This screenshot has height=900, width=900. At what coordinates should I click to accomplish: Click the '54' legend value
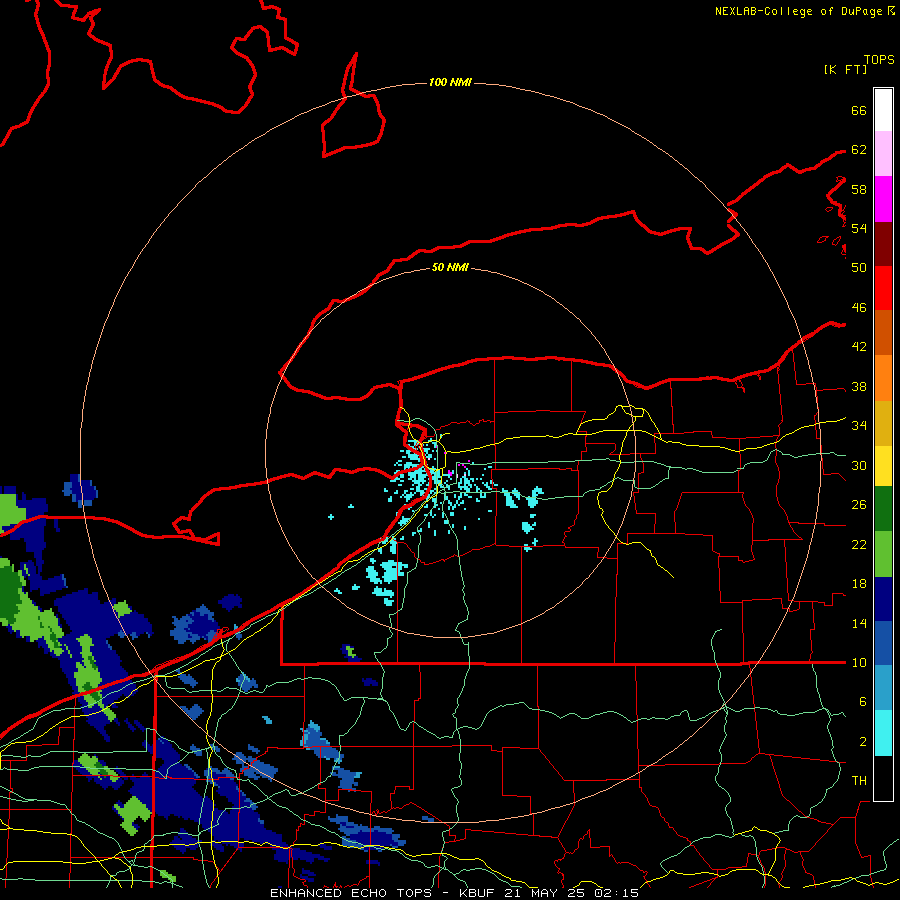[859, 228]
